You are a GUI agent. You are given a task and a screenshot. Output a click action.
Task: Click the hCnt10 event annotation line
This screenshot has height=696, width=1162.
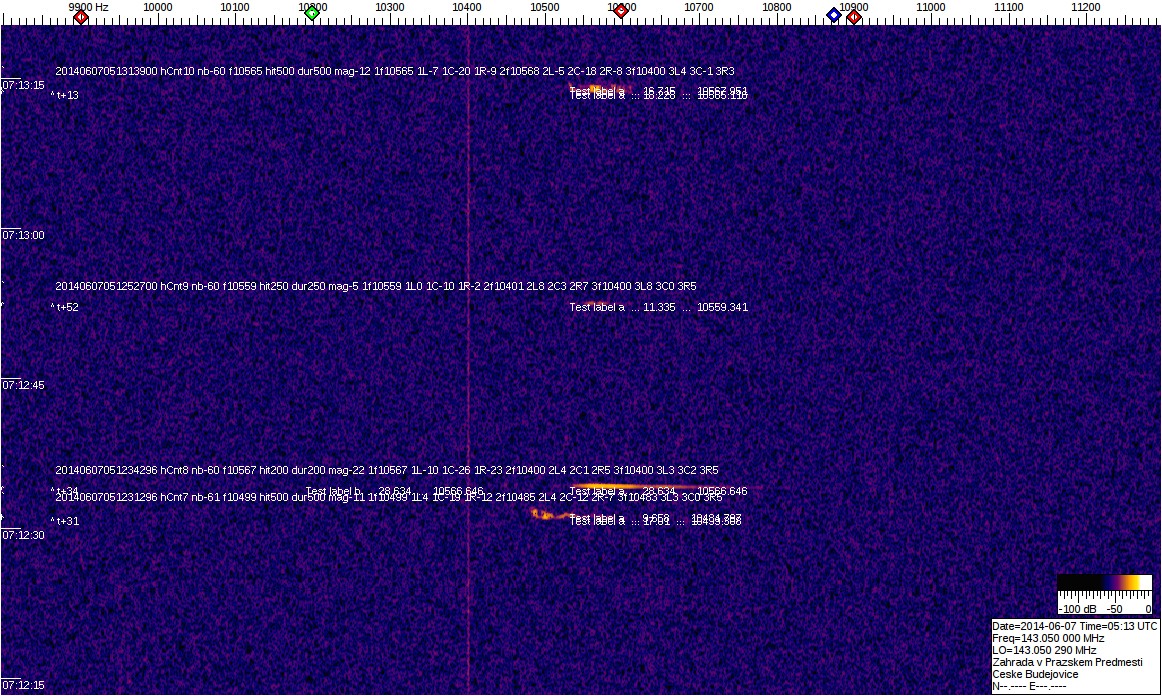395,72
